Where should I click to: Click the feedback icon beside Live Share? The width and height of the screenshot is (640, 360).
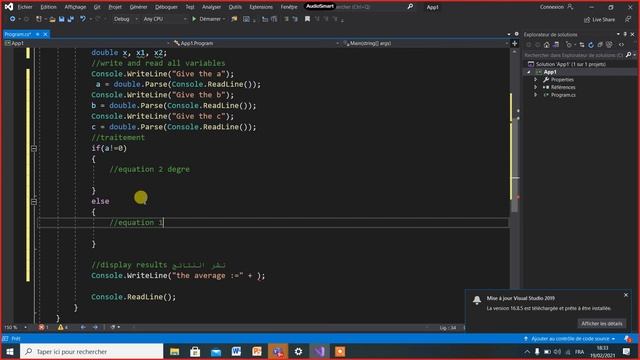click(628, 19)
